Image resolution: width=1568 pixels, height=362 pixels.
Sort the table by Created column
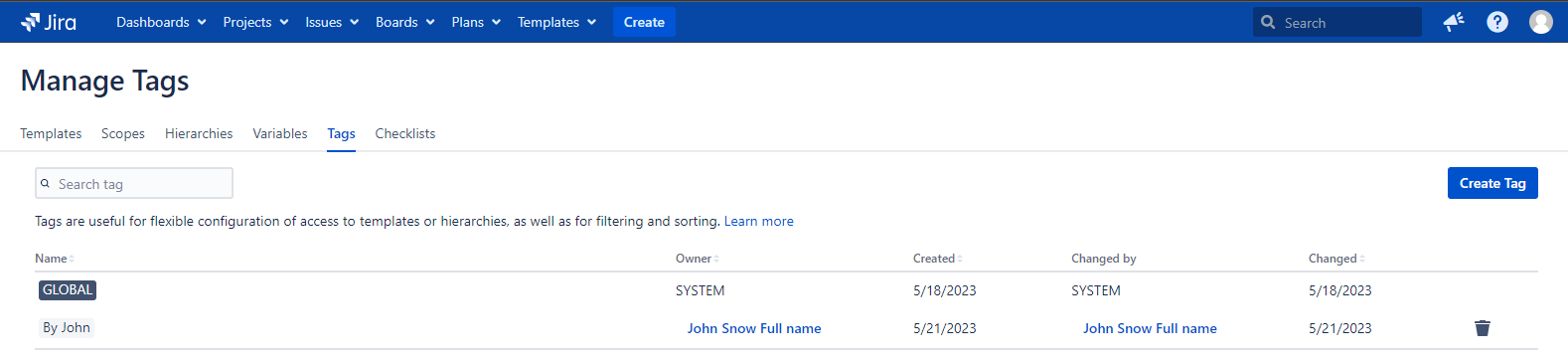click(937, 259)
